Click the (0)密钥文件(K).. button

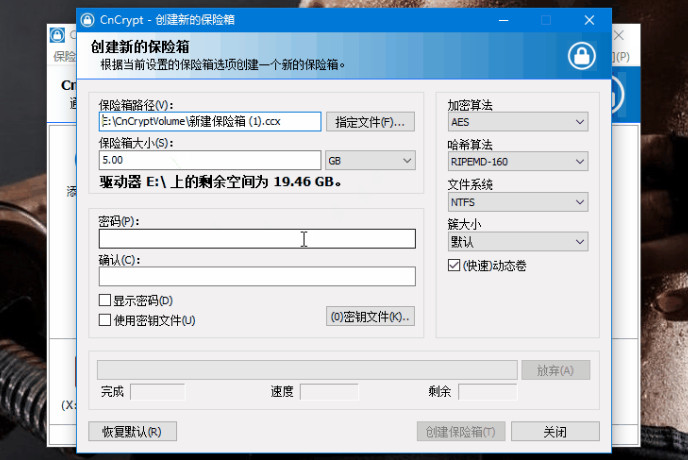coord(370,316)
